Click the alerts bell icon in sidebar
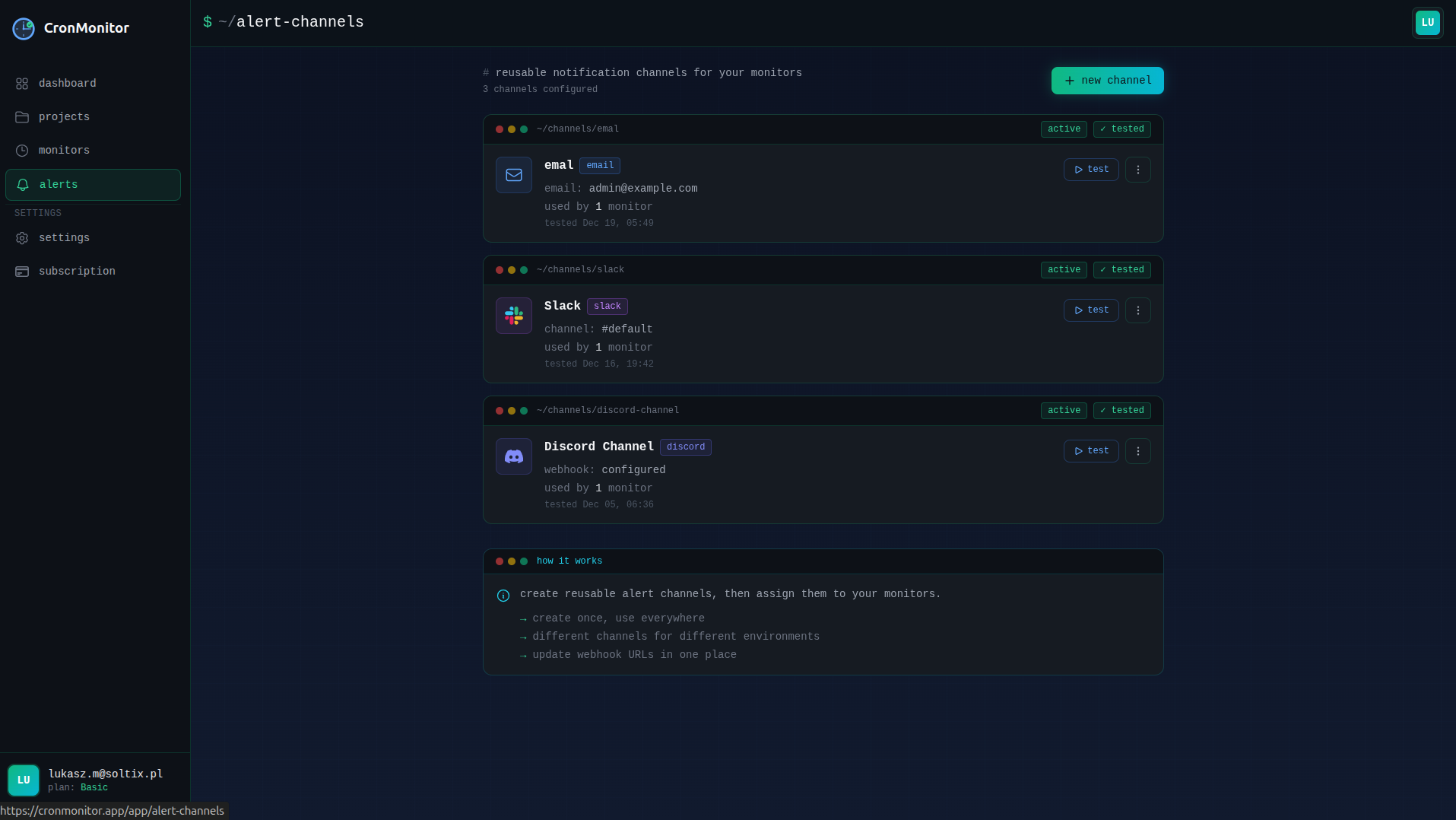The image size is (1456, 820). (22, 184)
